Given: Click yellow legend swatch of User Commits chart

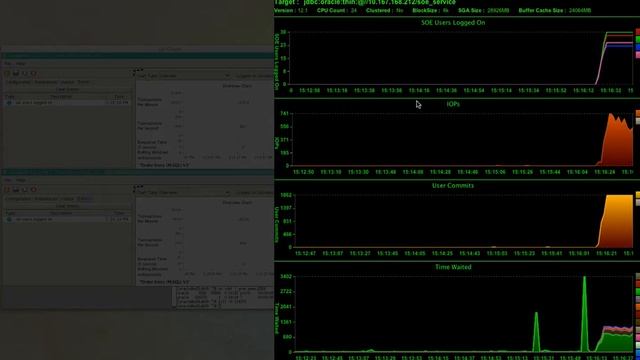Looking at the screenshot, I should tap(638, 195).
